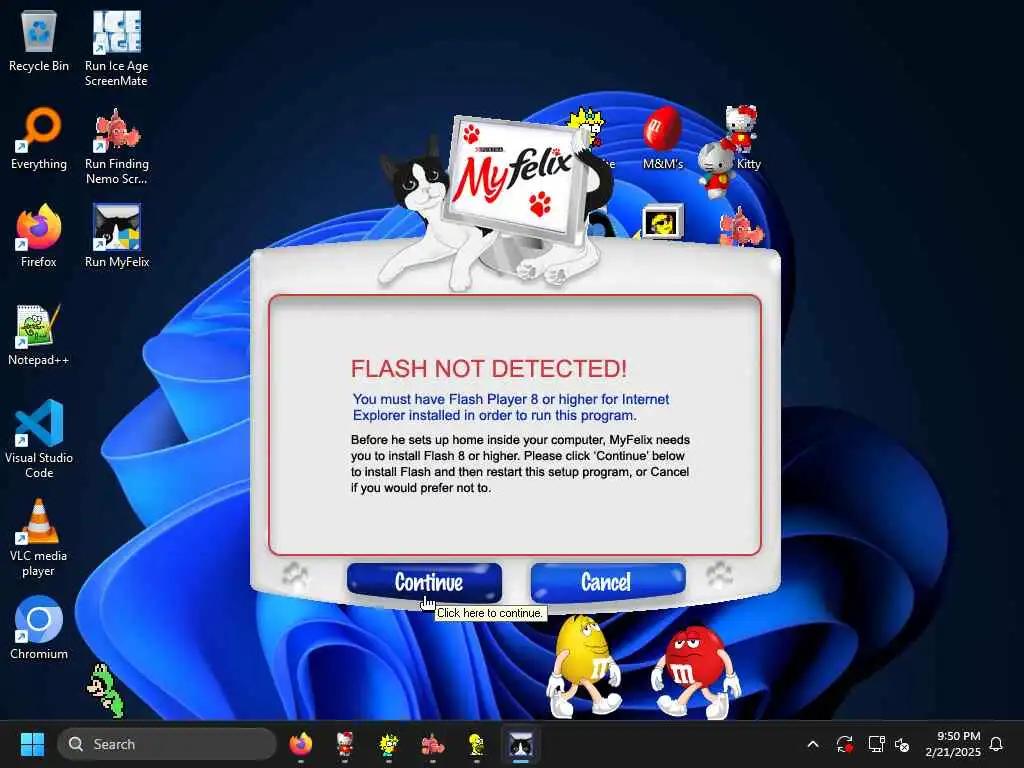Select the VLC media player shortcut

39,538
